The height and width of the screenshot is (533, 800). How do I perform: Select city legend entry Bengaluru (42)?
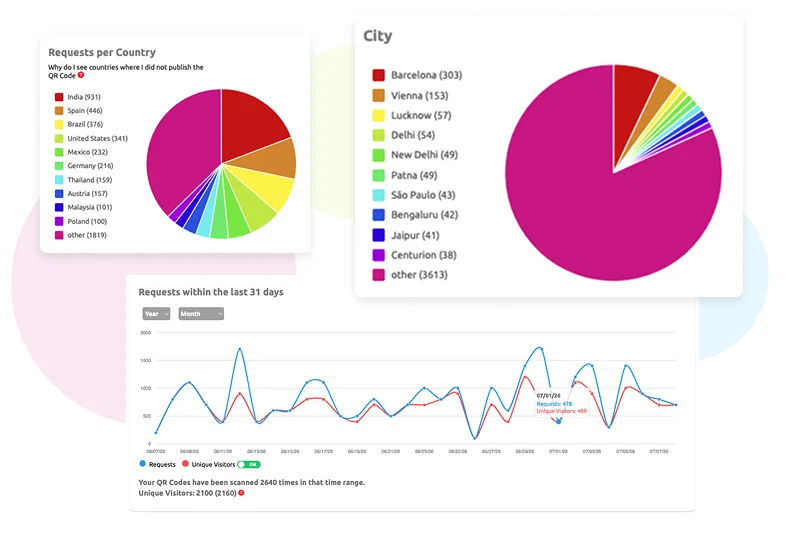[x=415, y=215]
